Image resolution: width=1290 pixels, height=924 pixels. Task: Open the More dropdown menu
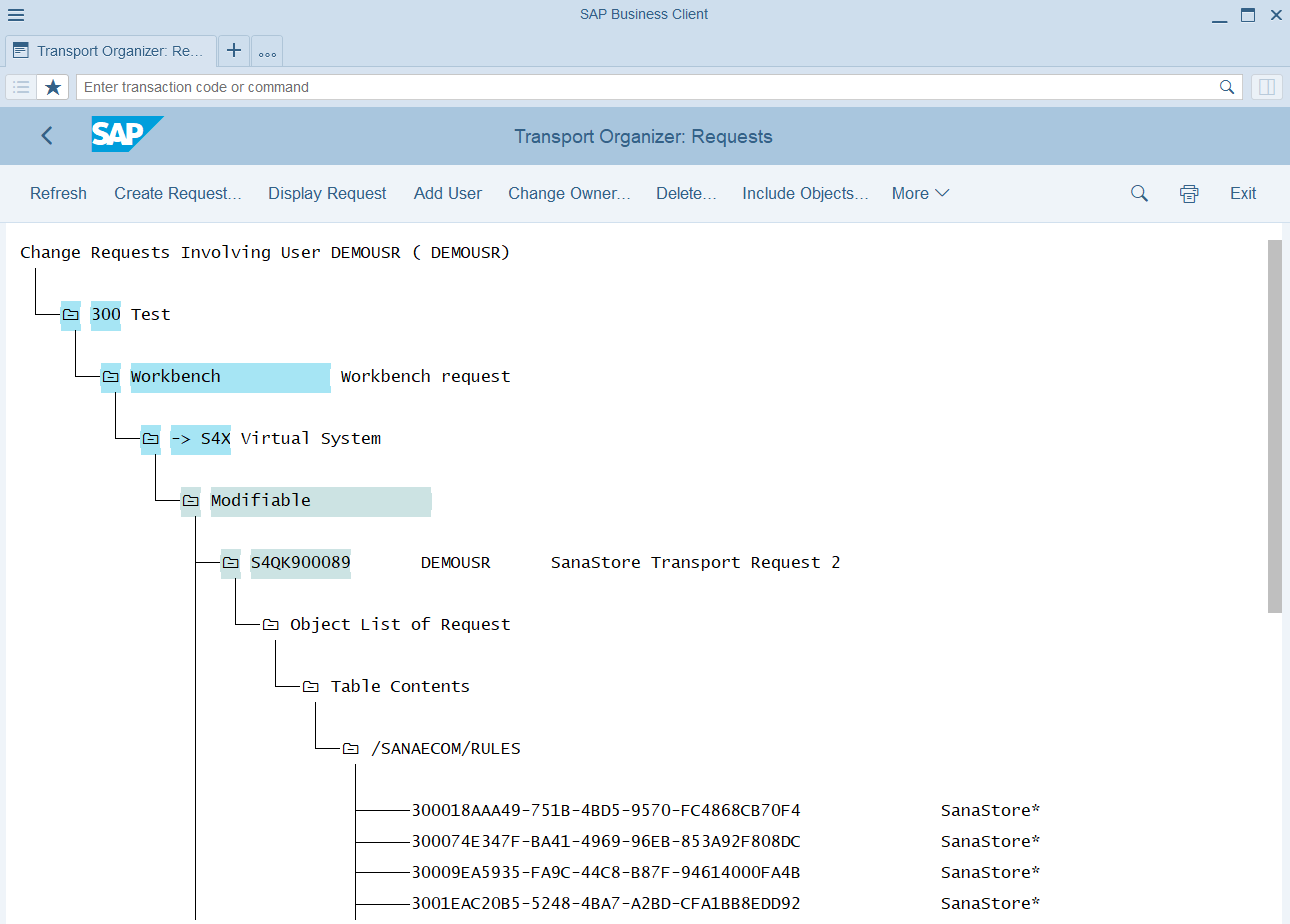(920, 193)
